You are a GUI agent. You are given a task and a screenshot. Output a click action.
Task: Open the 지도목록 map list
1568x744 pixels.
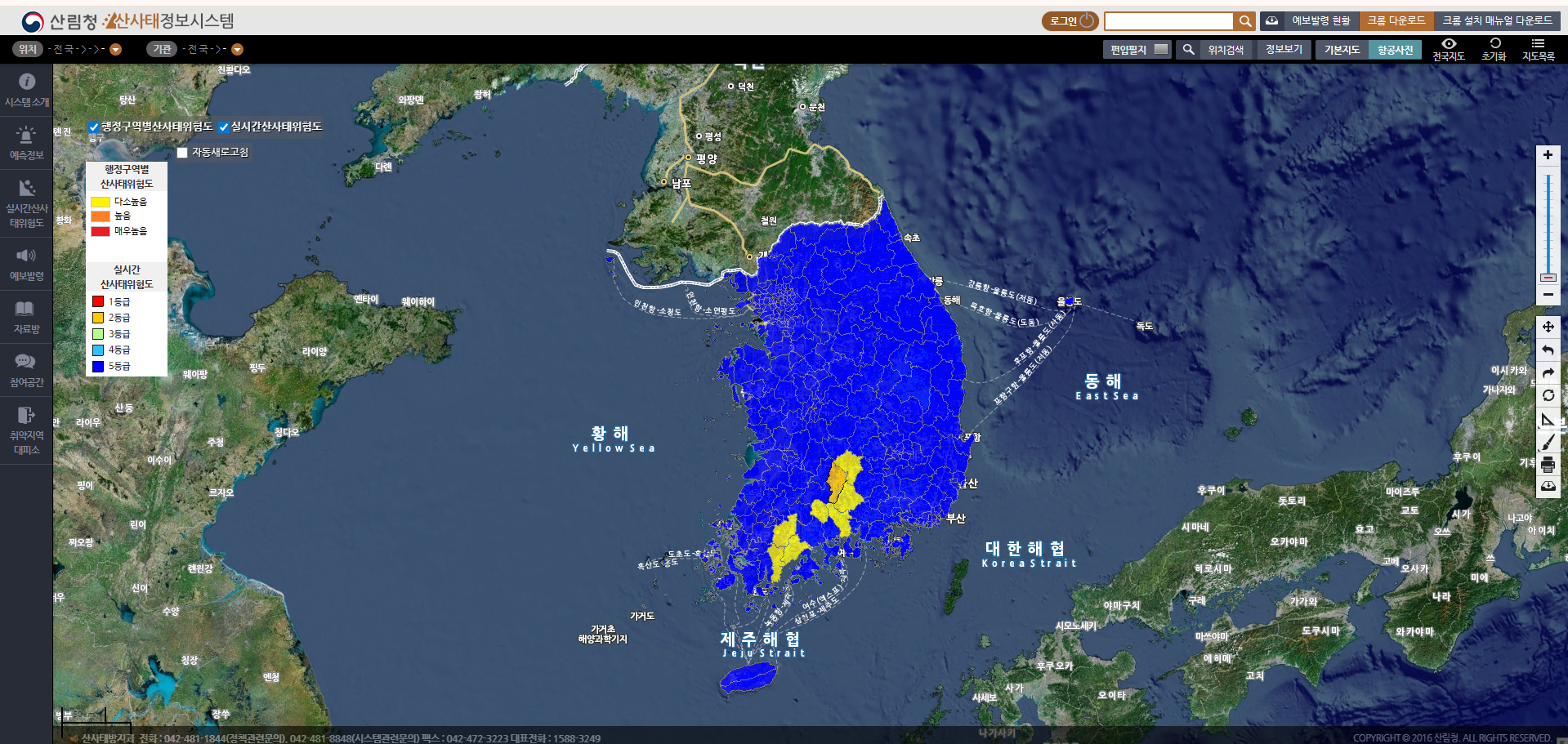click(1538, 49)
